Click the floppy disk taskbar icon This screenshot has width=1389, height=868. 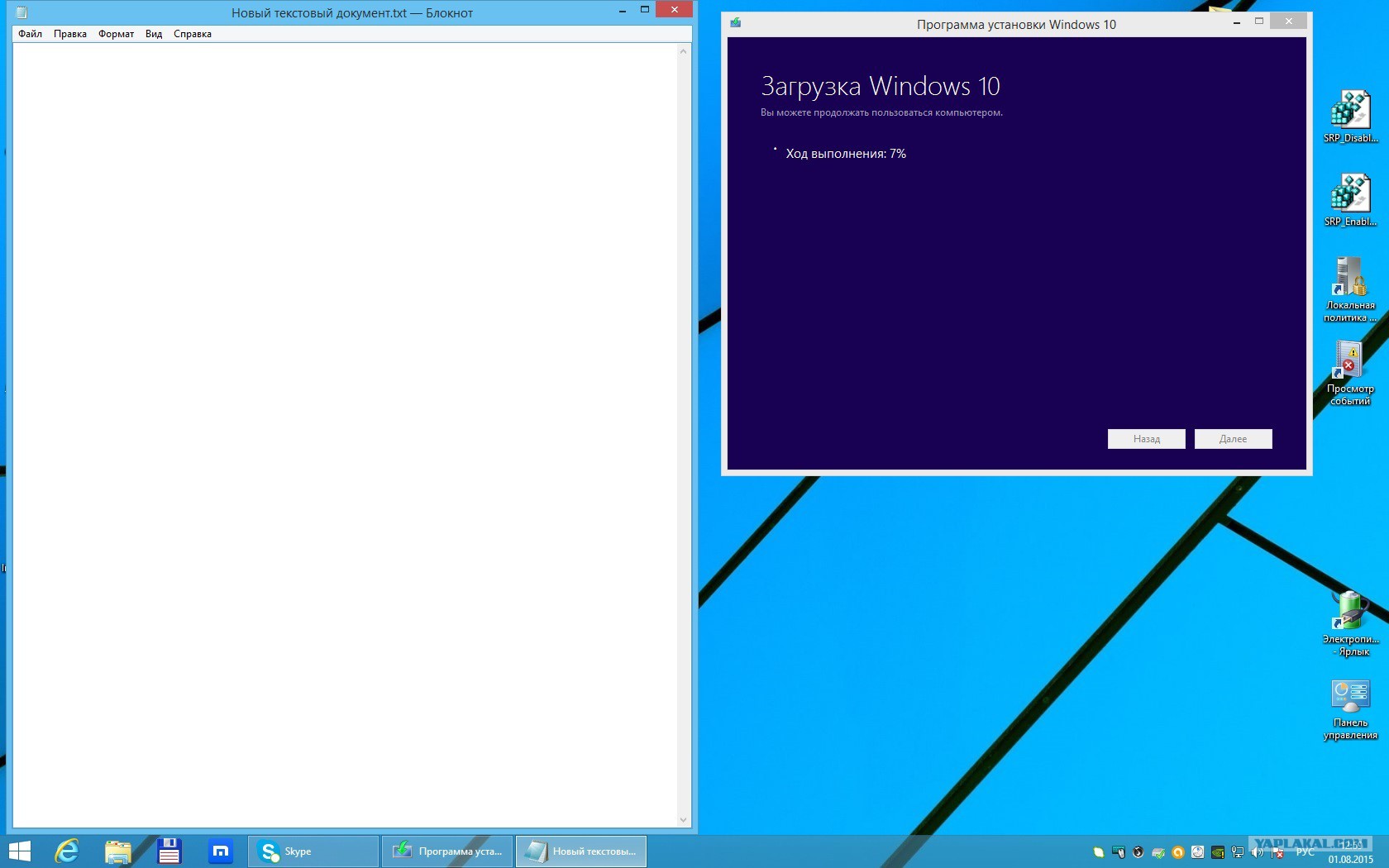[x=169, y=851]
